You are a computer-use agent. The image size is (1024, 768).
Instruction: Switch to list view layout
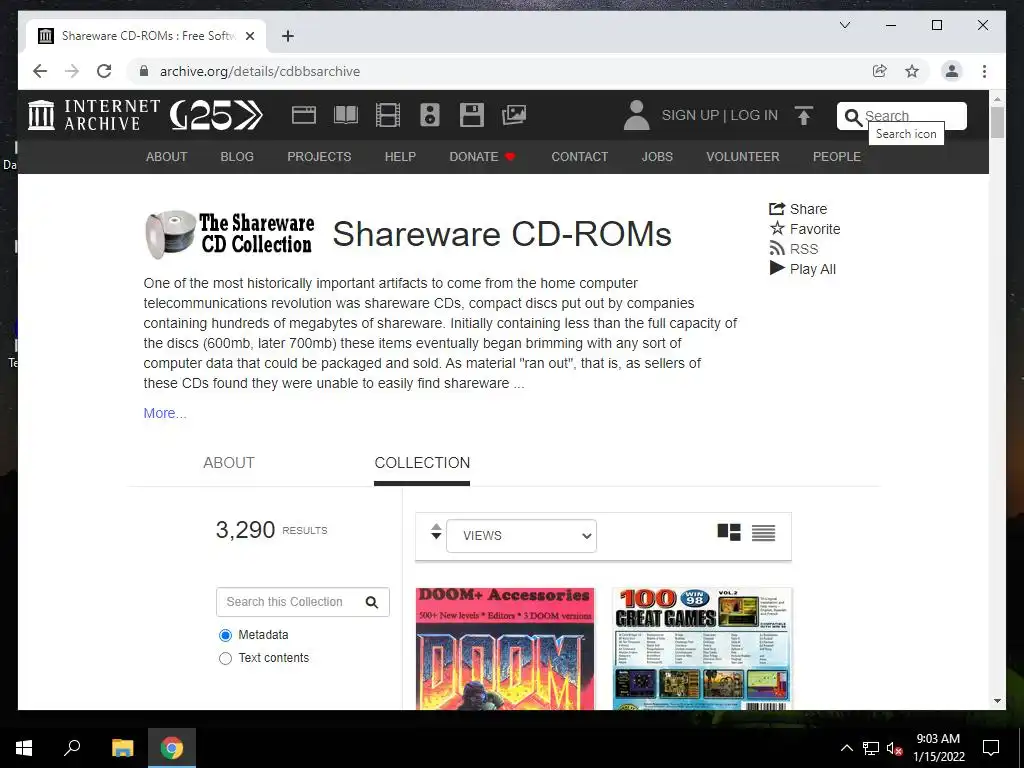[x=763, y=533]
